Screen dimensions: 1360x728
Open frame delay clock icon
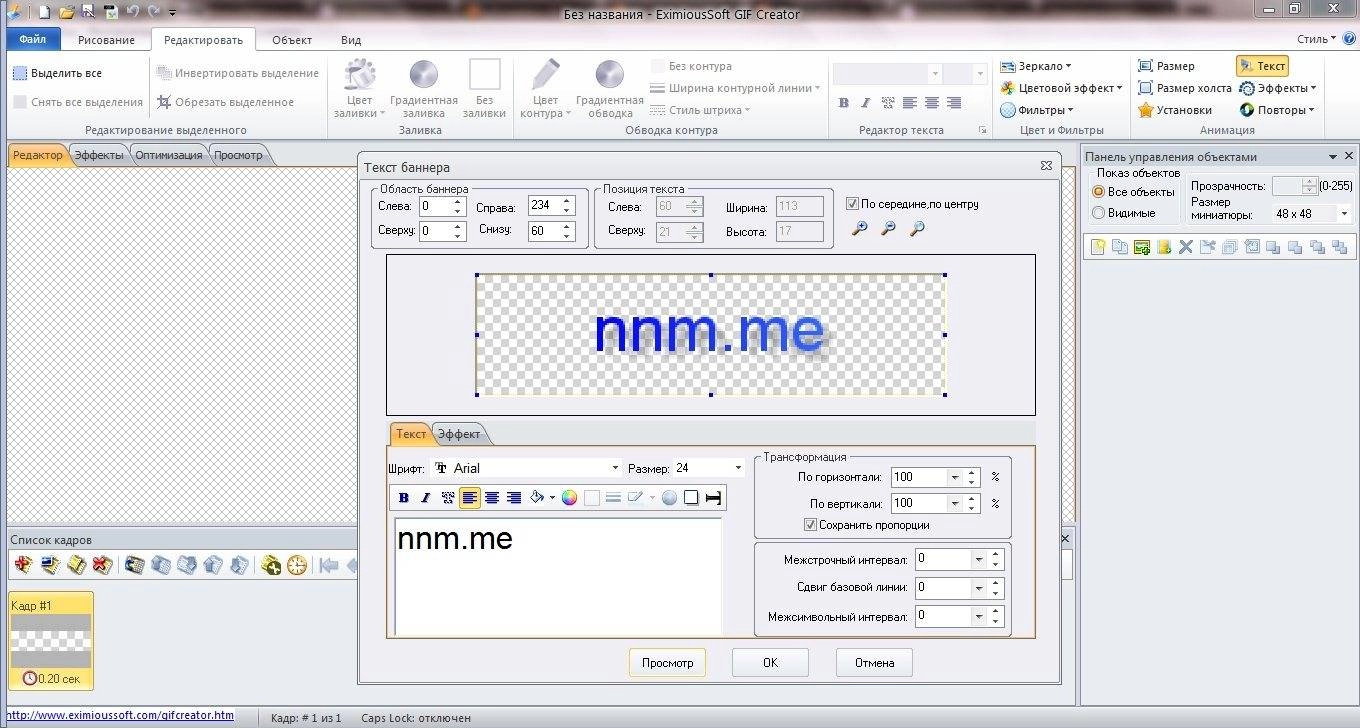point(296,566)
